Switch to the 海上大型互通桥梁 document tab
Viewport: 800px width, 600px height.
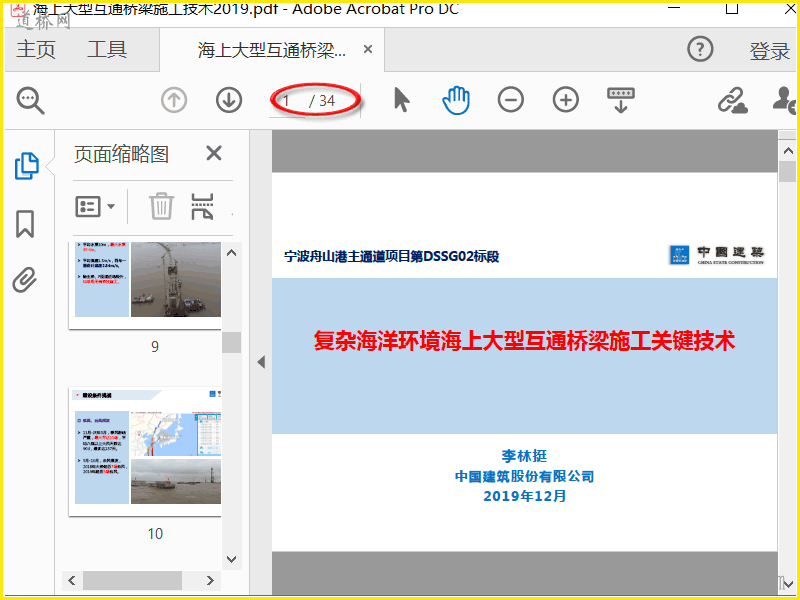click(272, 51)
